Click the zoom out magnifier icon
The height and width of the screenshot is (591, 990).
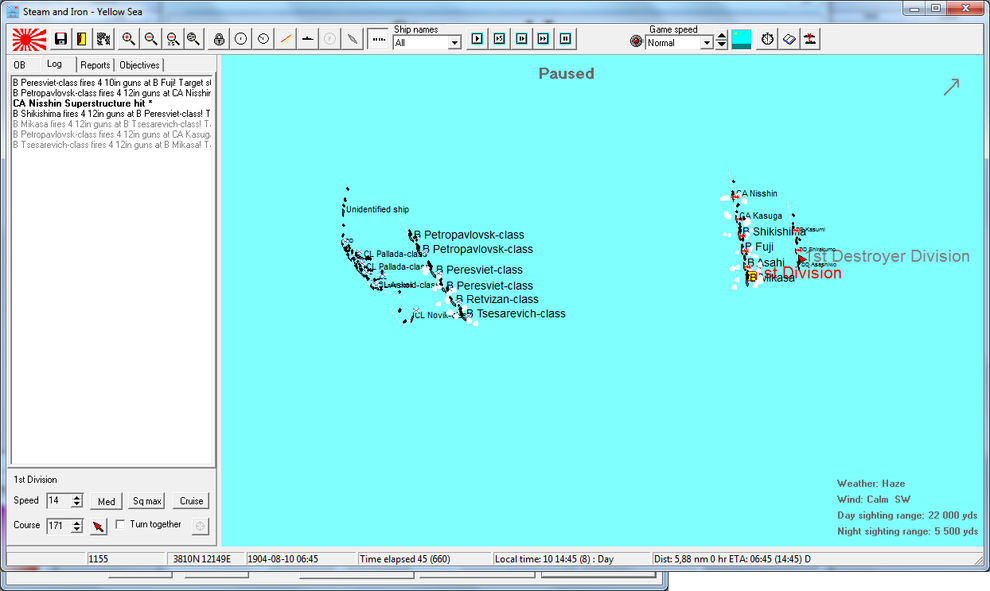150,39
